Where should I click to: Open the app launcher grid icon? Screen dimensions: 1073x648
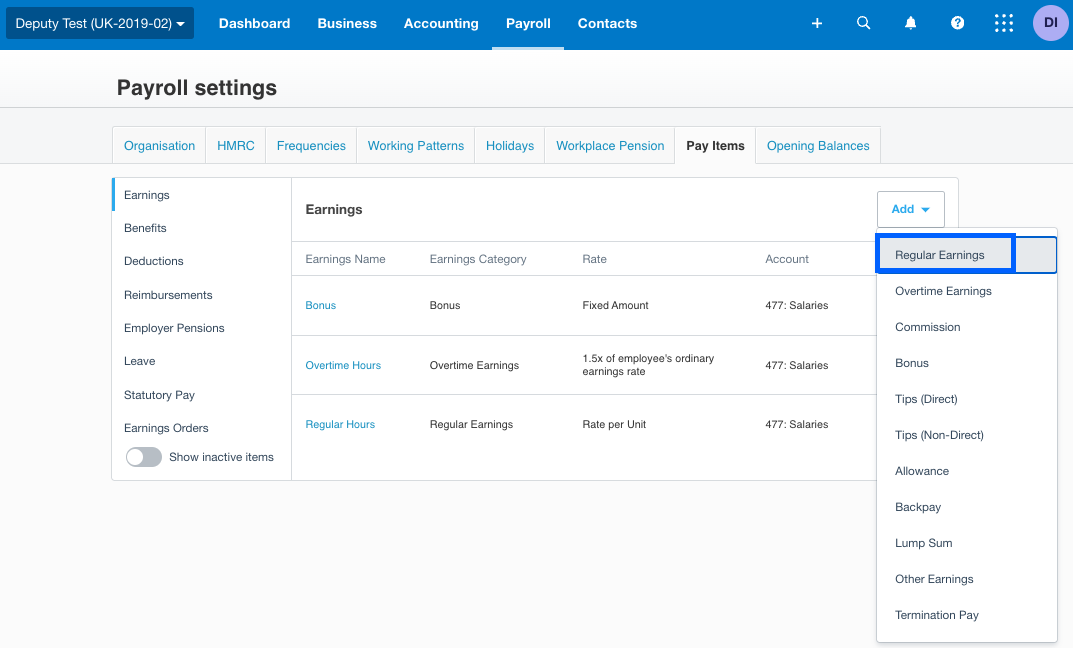pos(1004,23)
